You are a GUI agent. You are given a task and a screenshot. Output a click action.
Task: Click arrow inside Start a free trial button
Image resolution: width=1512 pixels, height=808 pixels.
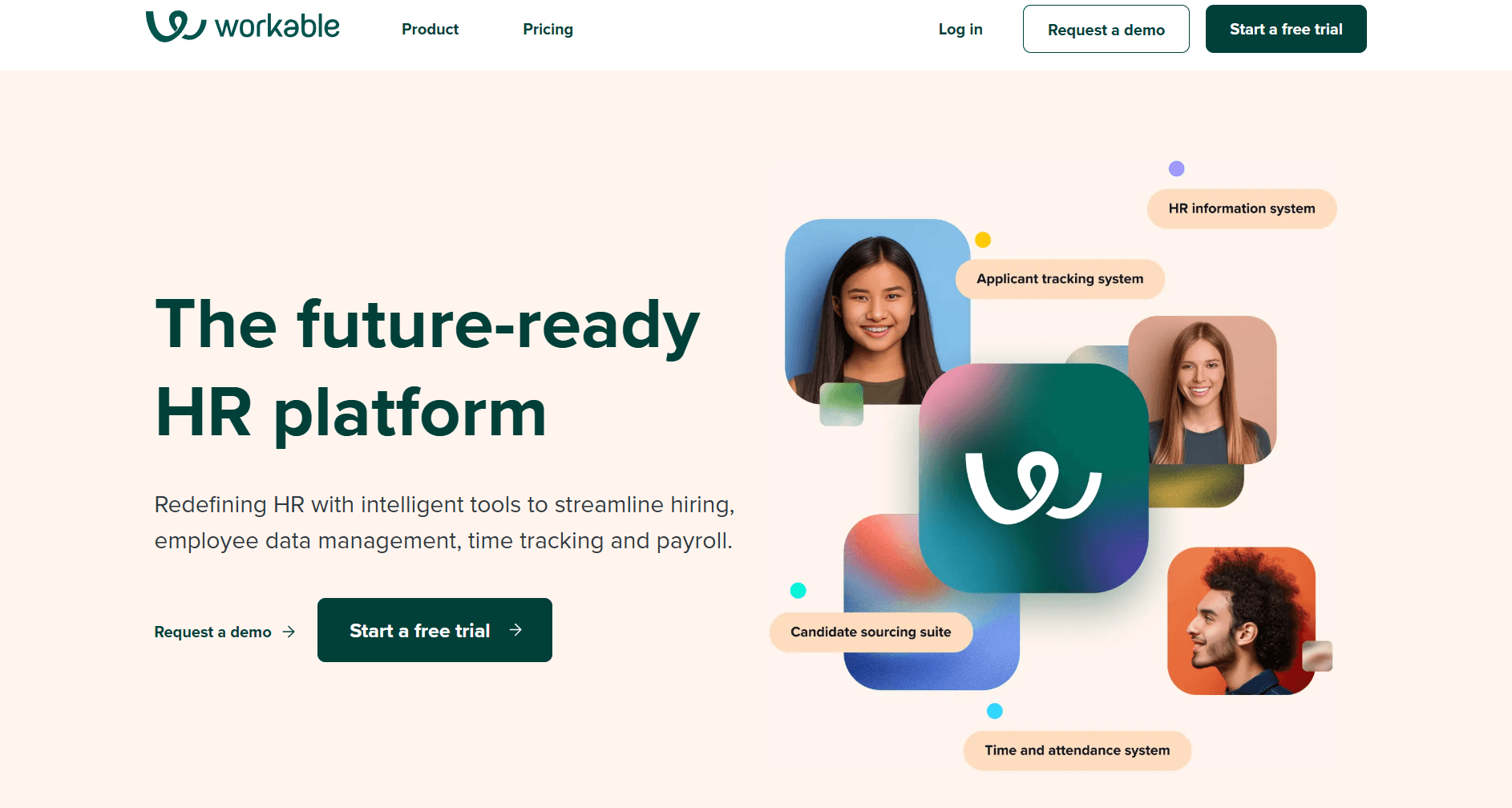pyautogui.click(x=515, y=630)
